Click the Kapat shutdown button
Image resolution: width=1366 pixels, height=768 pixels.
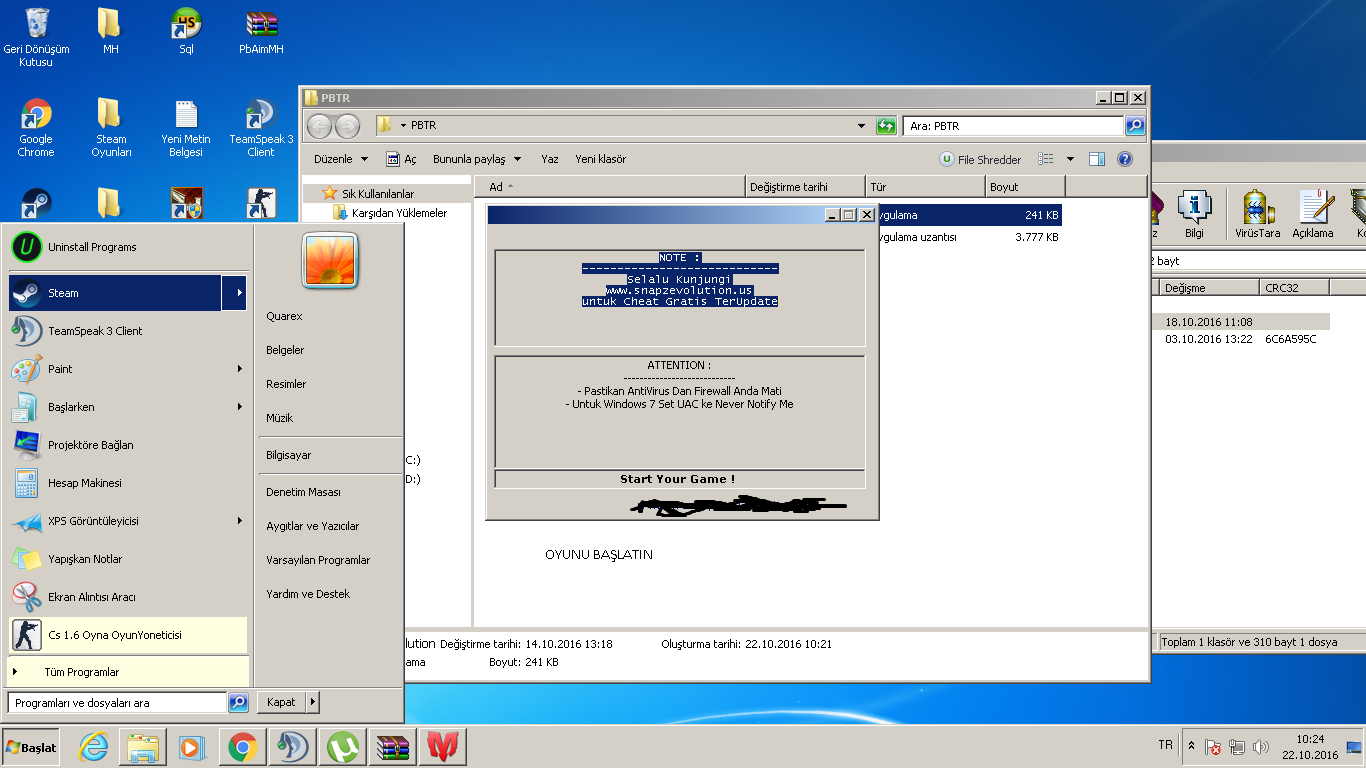coord(281,702)
